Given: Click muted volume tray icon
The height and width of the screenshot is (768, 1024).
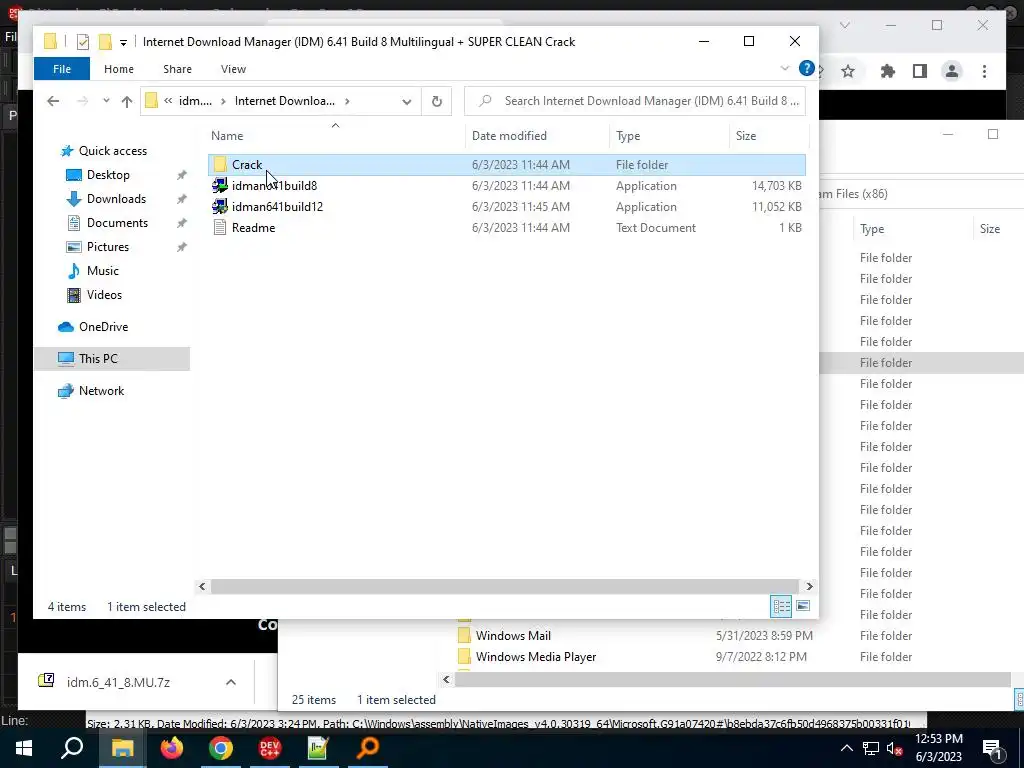Looking at the screenshot, I should [x=895, y=749].
